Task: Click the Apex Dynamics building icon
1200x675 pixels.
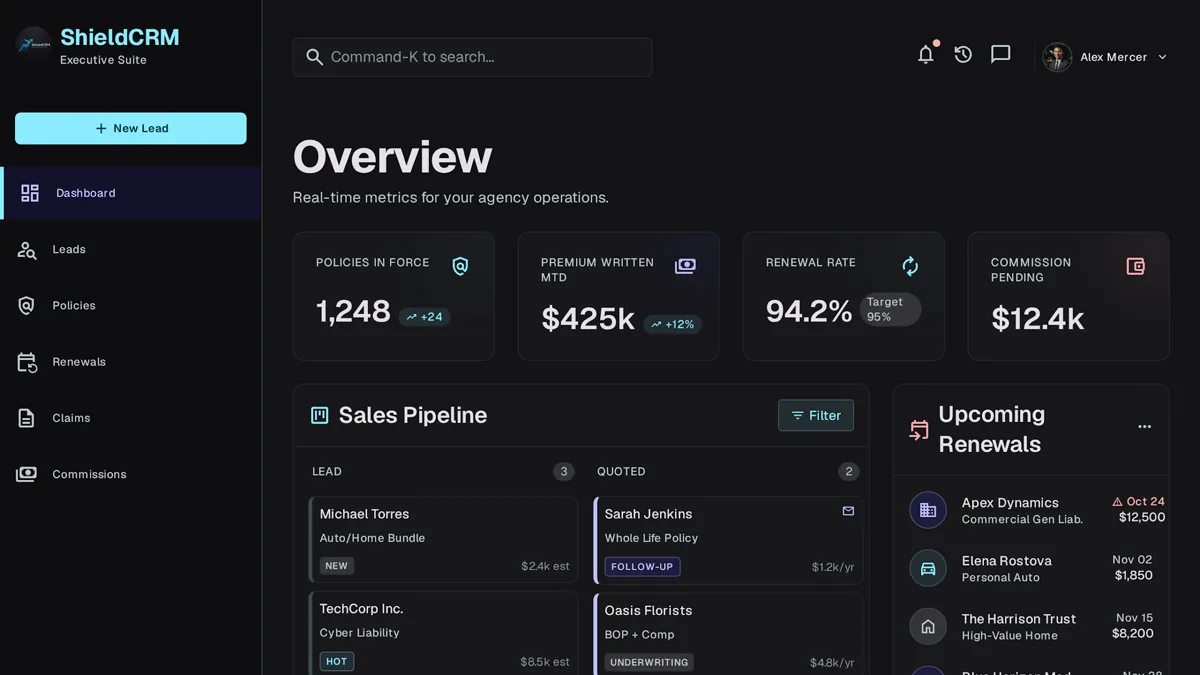Action: pyautogui.click(x=928, y=510)
